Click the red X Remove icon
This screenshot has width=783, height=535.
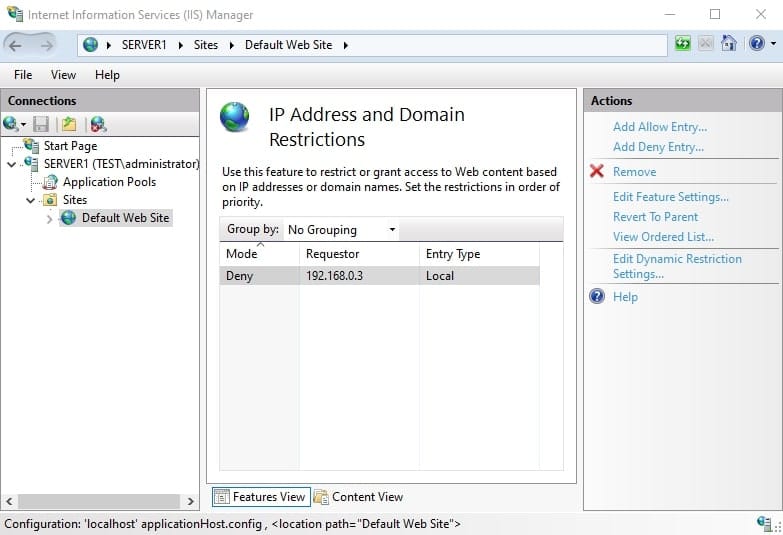[597, 171]
